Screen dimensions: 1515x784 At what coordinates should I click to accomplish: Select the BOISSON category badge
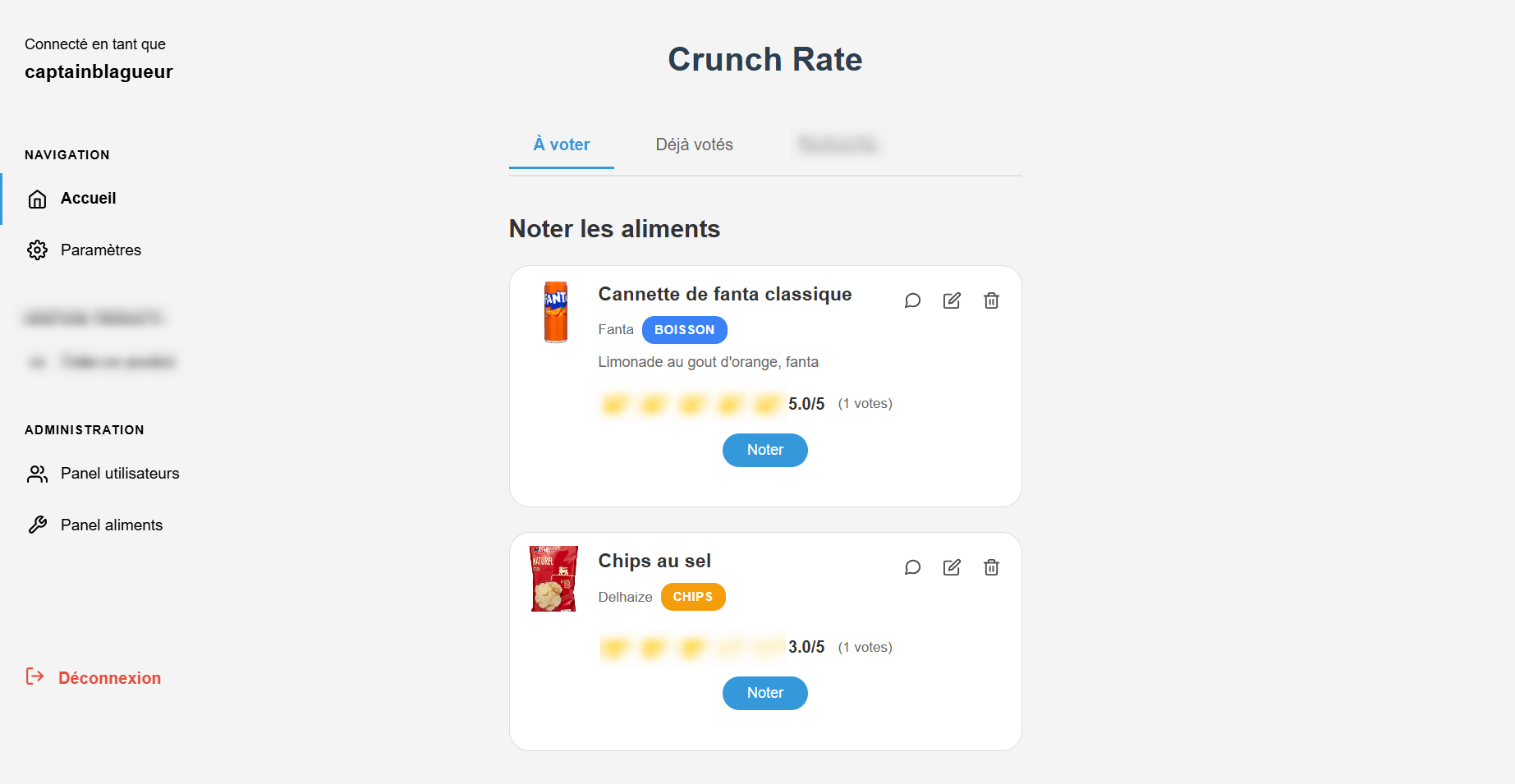(x=684, y=330)
